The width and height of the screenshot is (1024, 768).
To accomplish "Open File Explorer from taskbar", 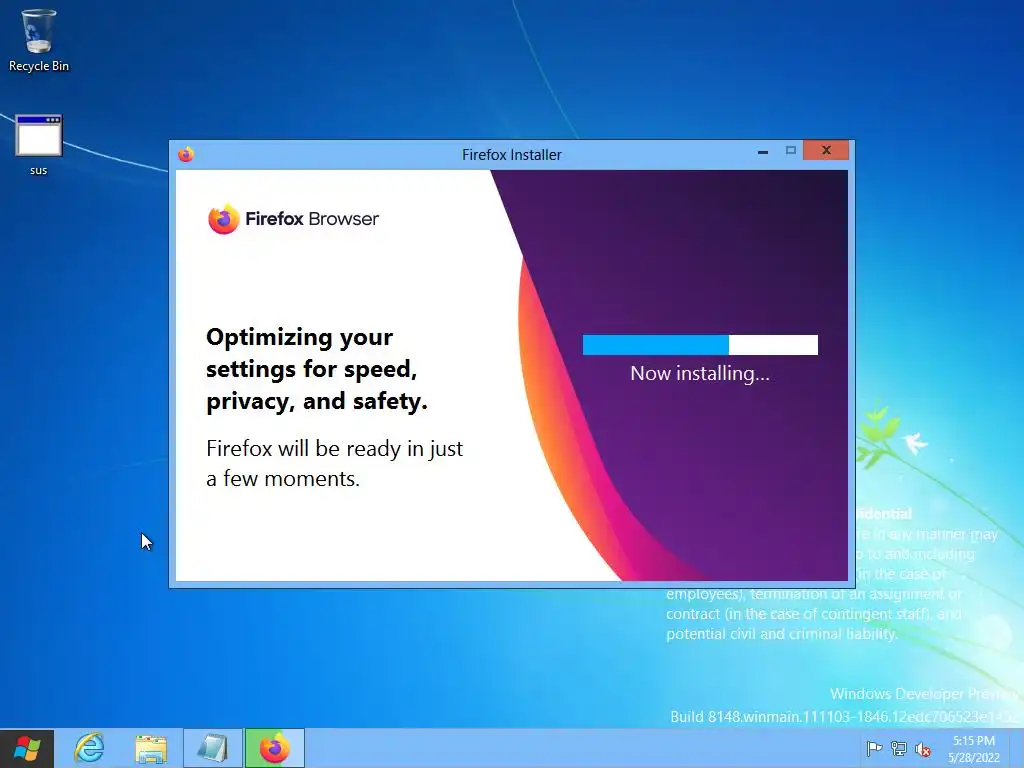I will coord(151,748).
